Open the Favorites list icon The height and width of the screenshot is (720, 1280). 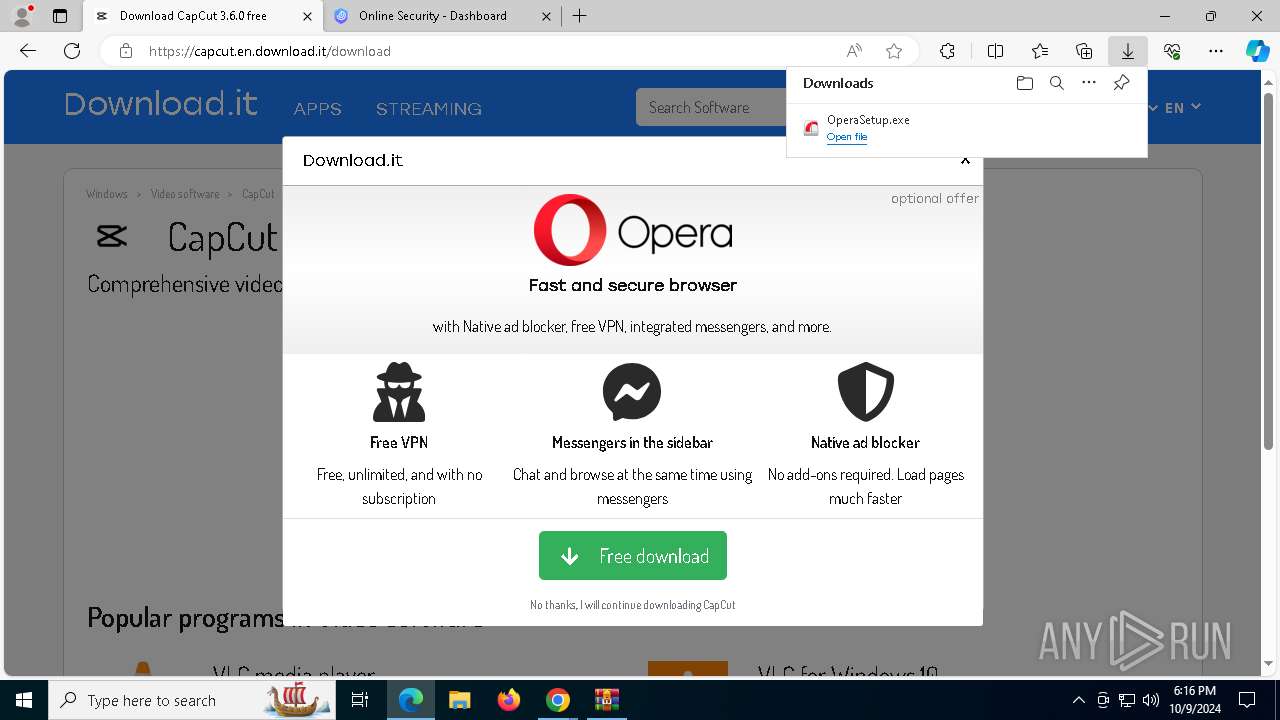[x=1040, y=51]
